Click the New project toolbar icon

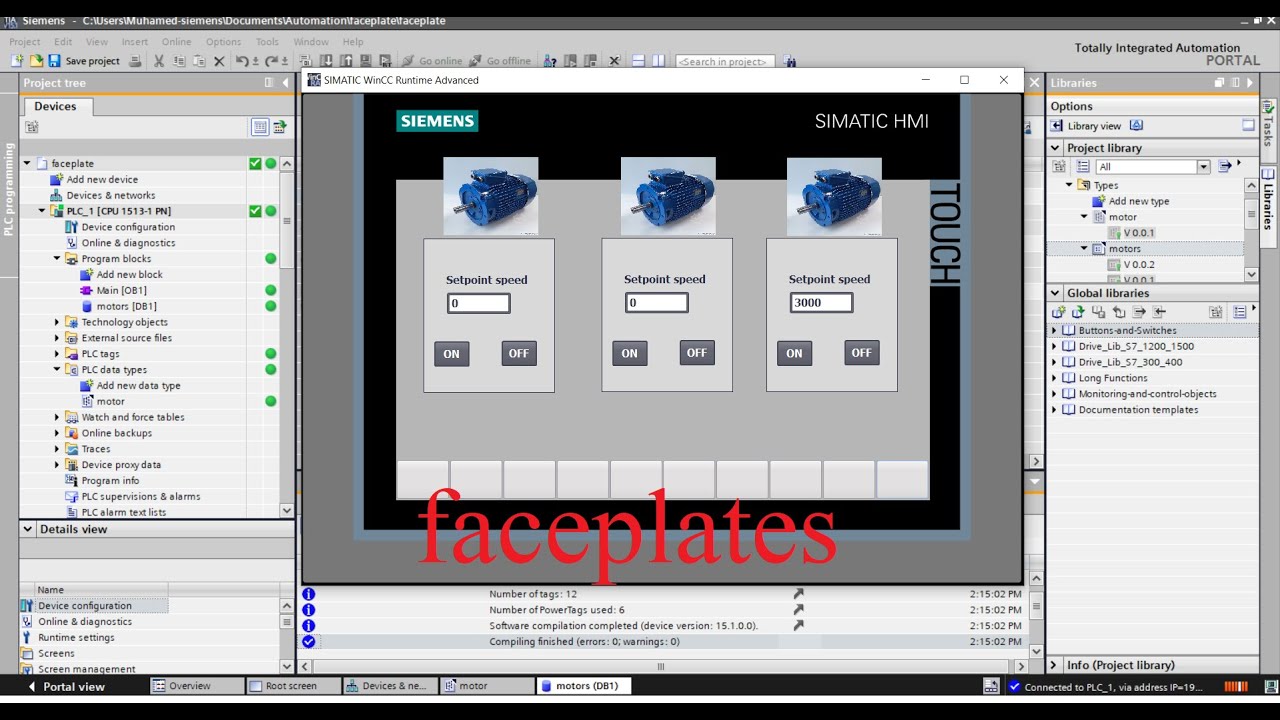(17, 61)
